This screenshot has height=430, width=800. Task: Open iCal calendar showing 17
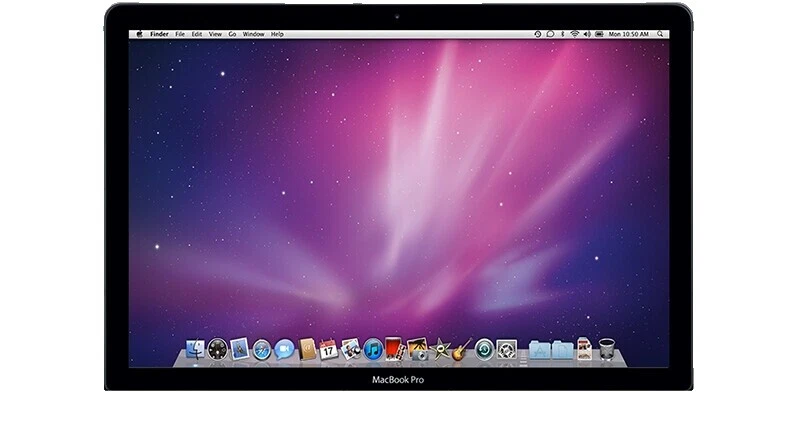(x=328, y=349)
